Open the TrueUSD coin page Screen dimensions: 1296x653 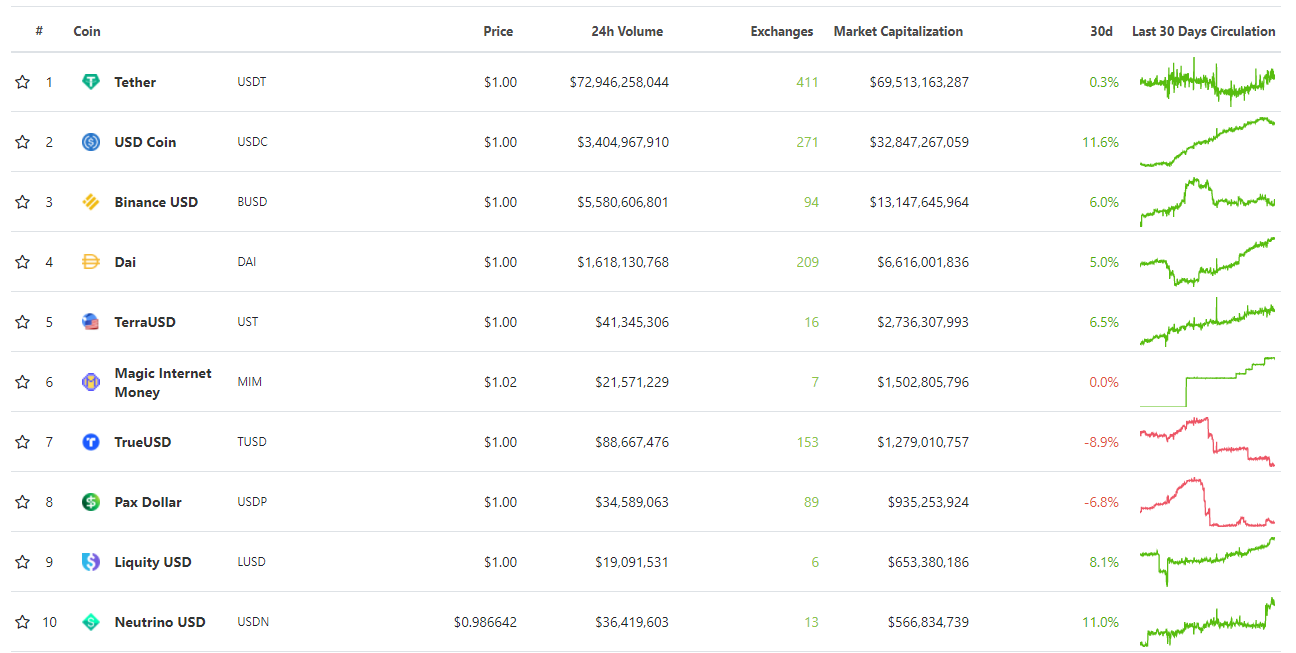click(143, 442)
